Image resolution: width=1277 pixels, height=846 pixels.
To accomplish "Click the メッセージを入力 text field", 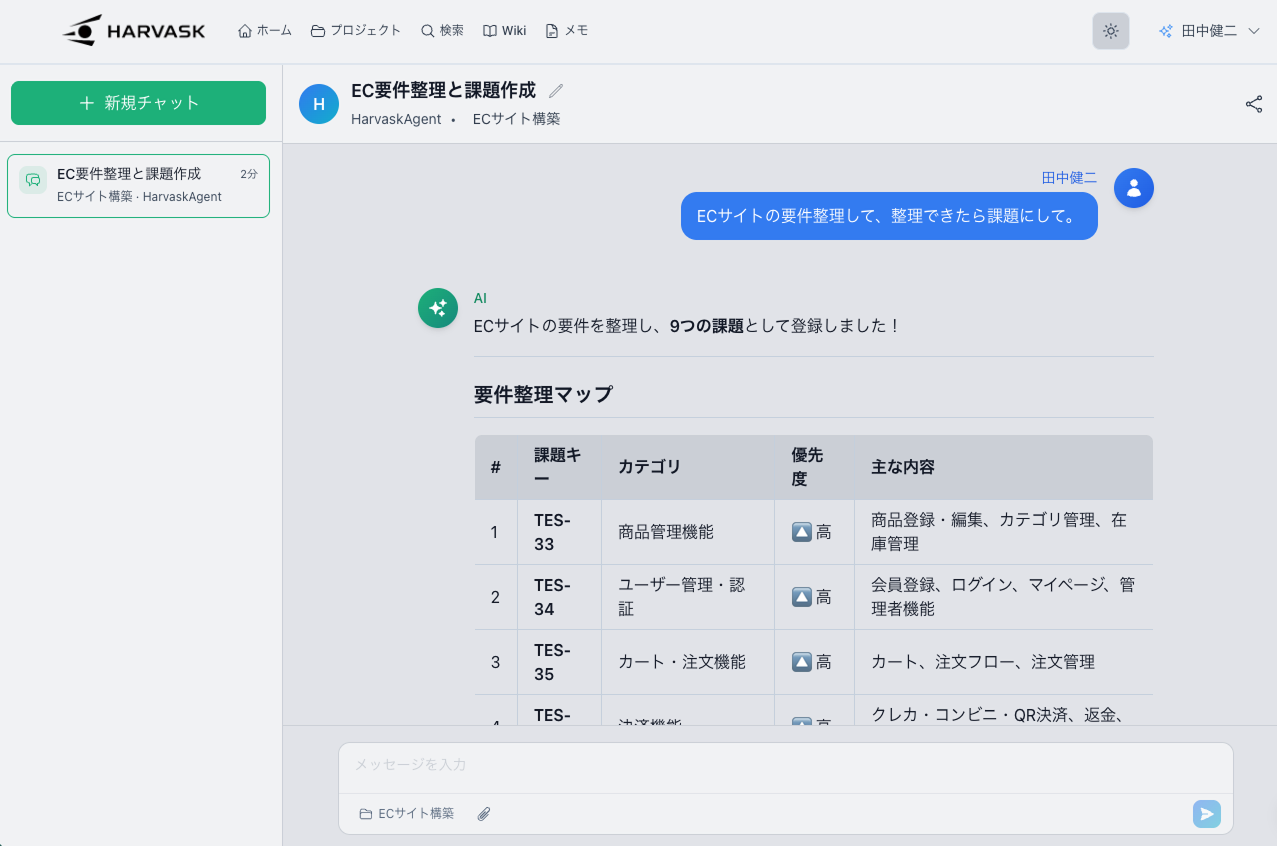I will (x=785, y=765).
